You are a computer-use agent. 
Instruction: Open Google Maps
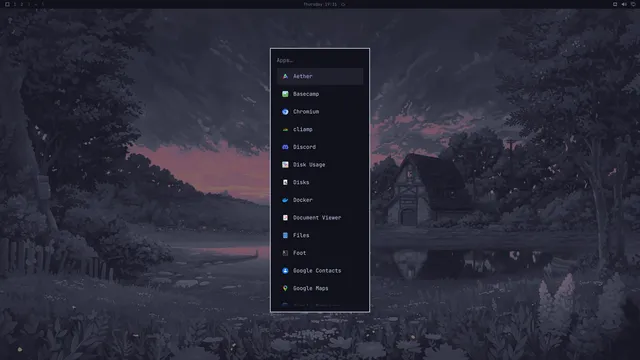pos(320,288)
